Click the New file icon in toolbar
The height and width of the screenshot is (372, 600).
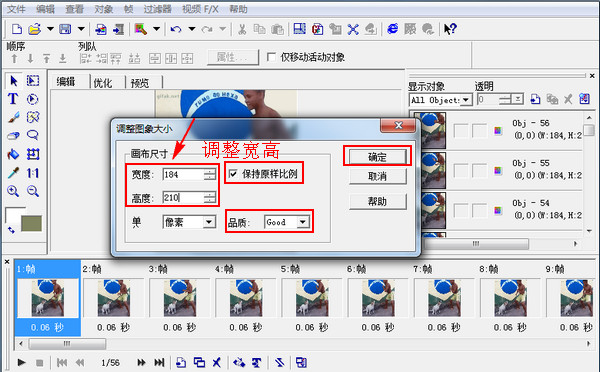click(x=17, y=29)
